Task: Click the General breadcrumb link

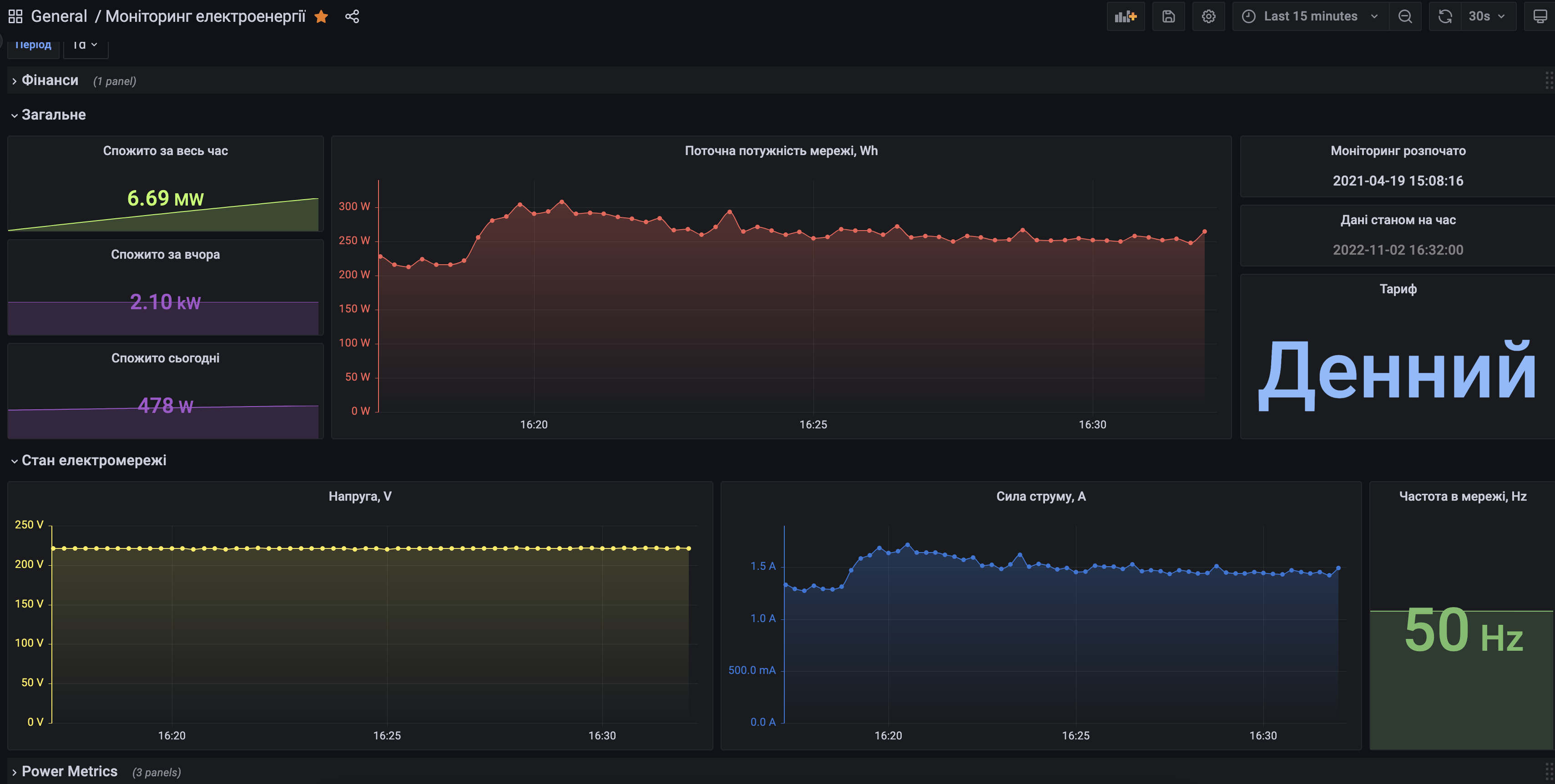Action: click(x=59, y=16)
